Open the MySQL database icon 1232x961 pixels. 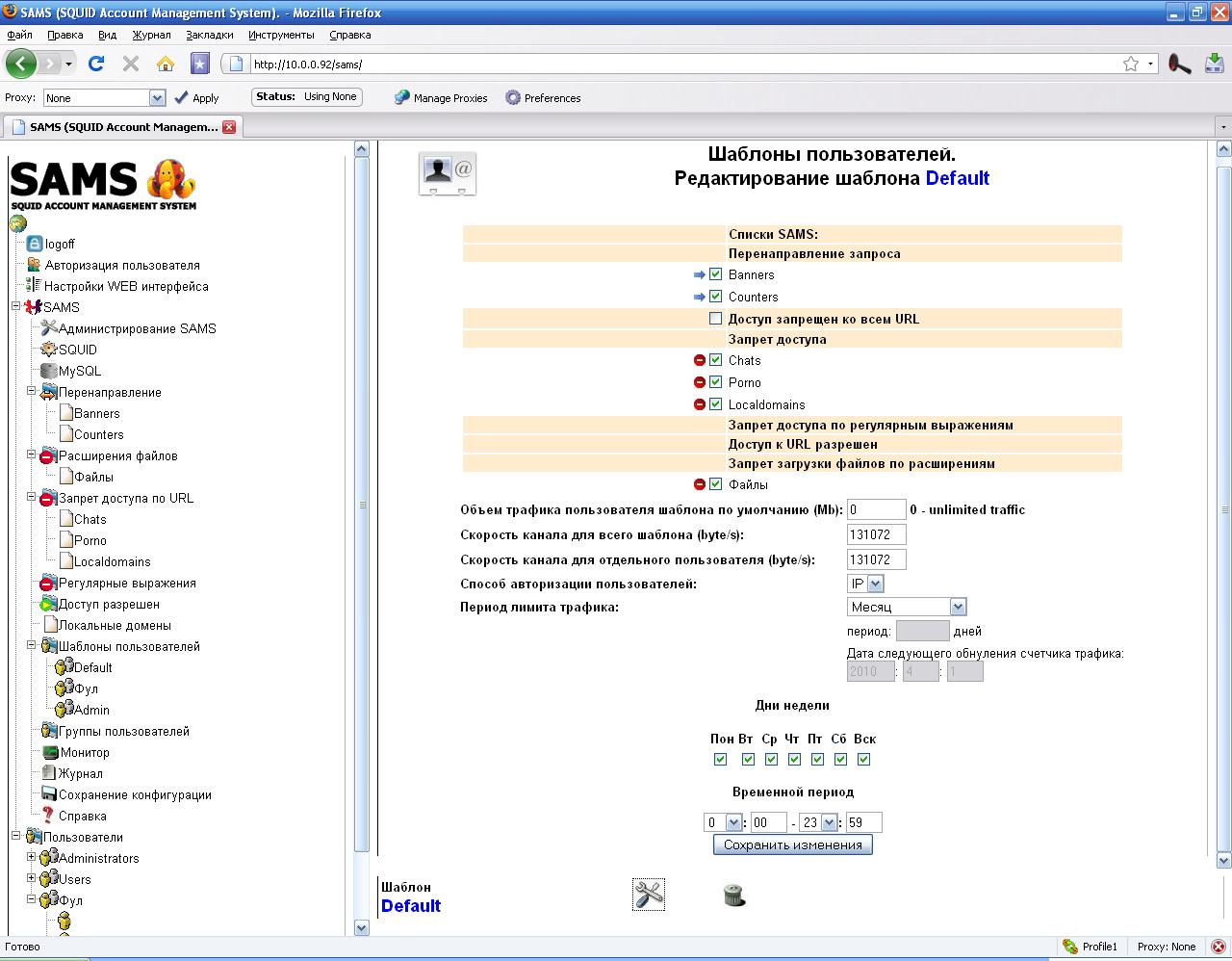pyautogui.click(x=49, y=371)
